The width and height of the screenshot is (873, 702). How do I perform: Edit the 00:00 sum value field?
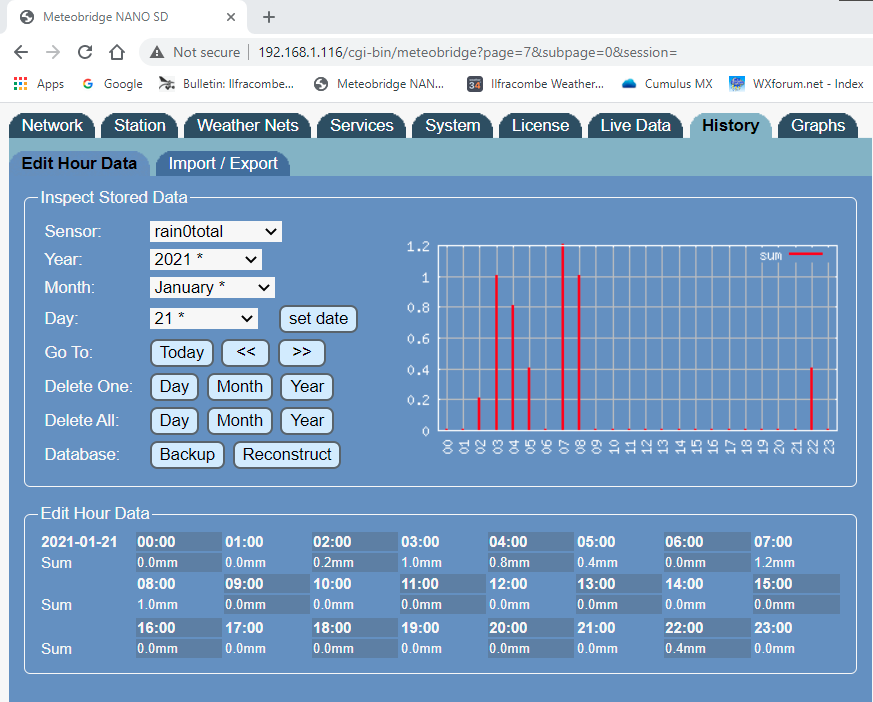pyautogui.click(x=178, y=563)
